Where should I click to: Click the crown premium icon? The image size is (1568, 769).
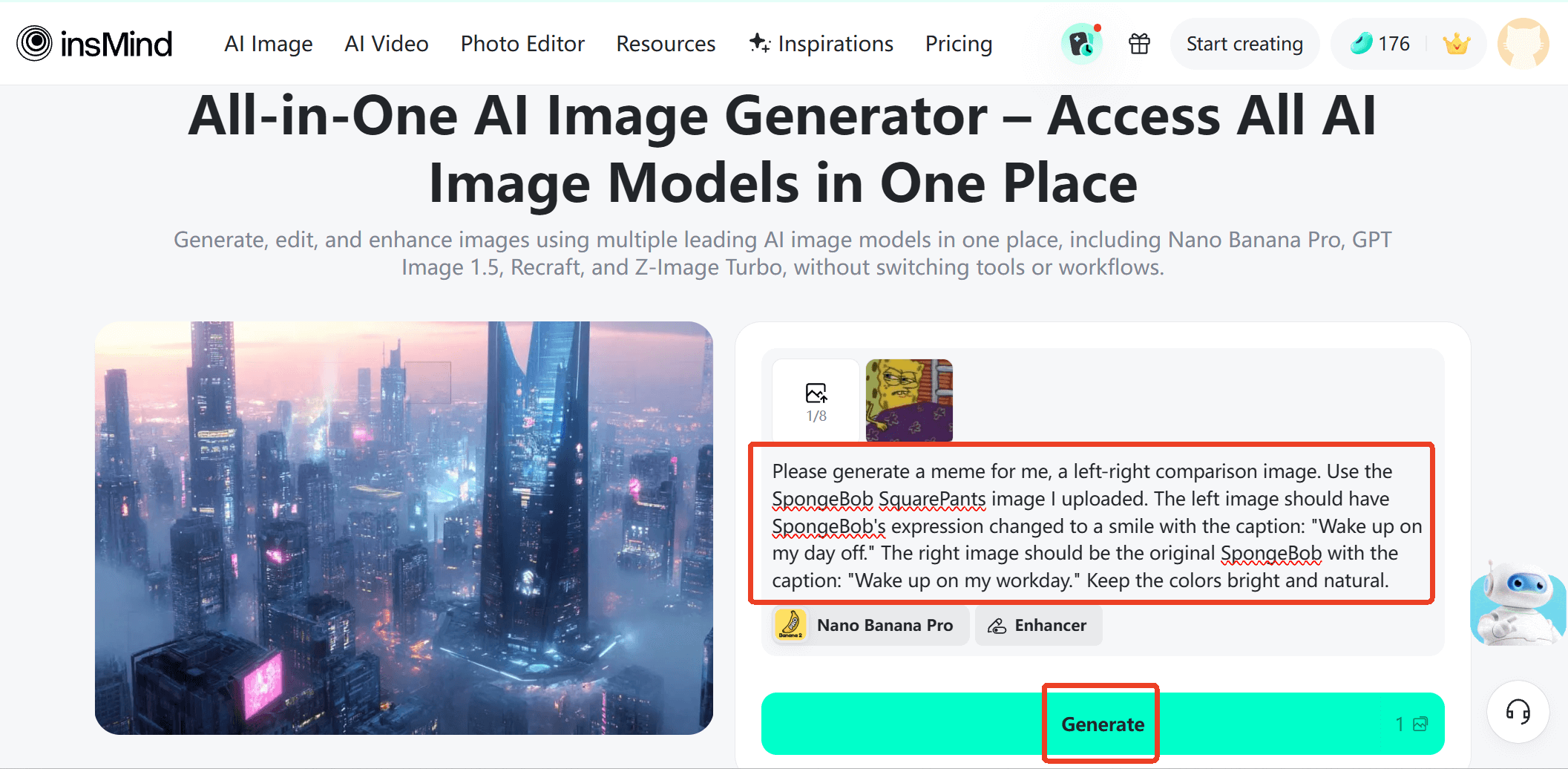[x=1456, y=44]
